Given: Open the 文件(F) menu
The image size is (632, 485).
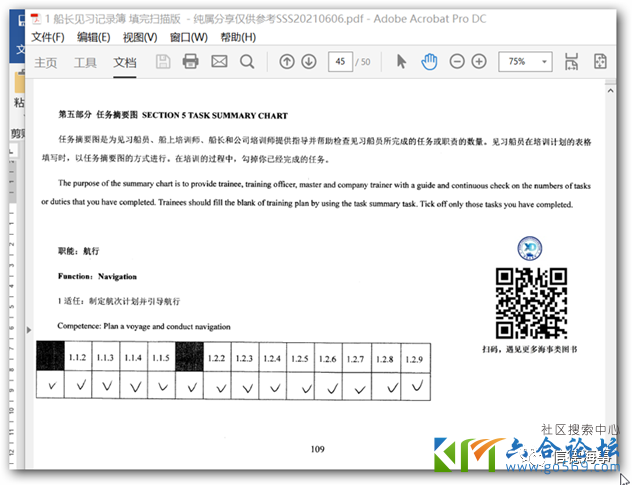Looking at the screenshot, I should (47, 37).
